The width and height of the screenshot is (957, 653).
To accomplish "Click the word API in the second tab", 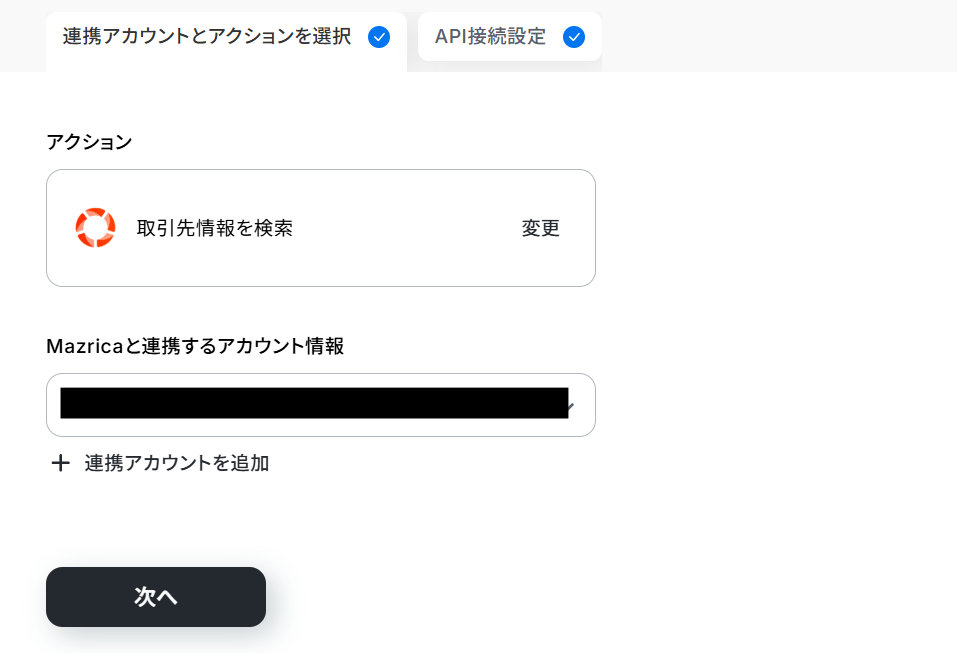I will point(454,37).
